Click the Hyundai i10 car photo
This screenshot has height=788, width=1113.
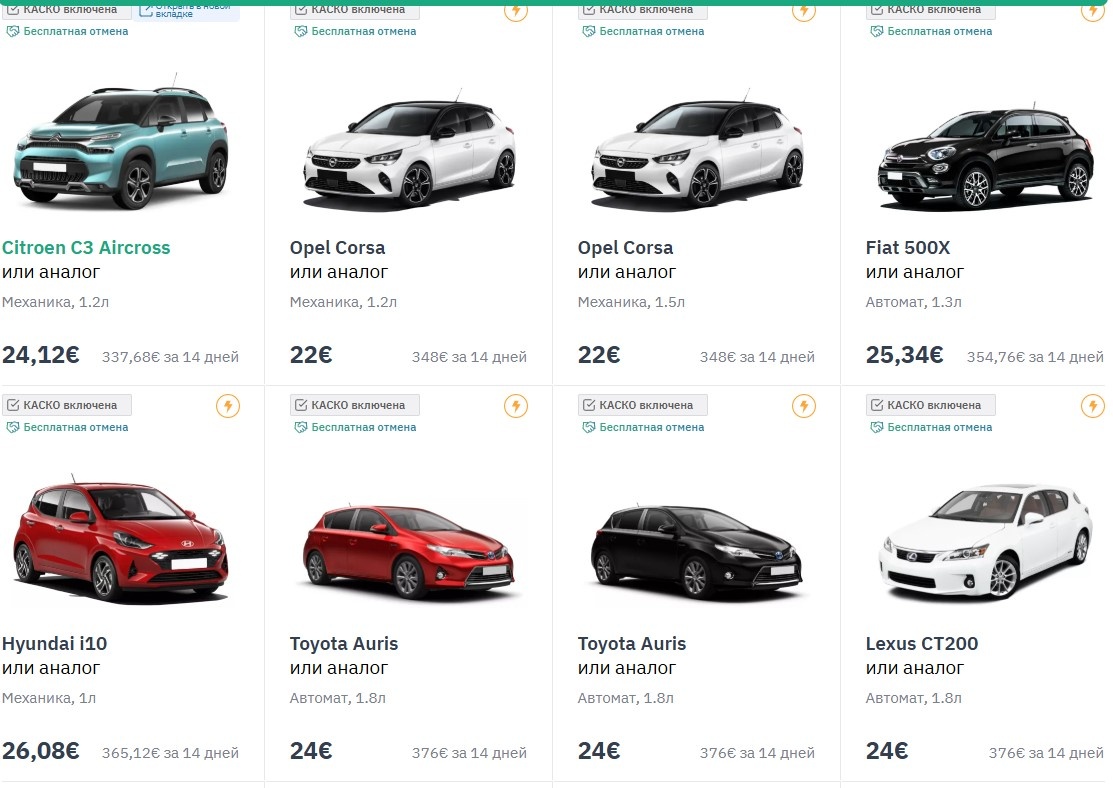pos(120,542)
